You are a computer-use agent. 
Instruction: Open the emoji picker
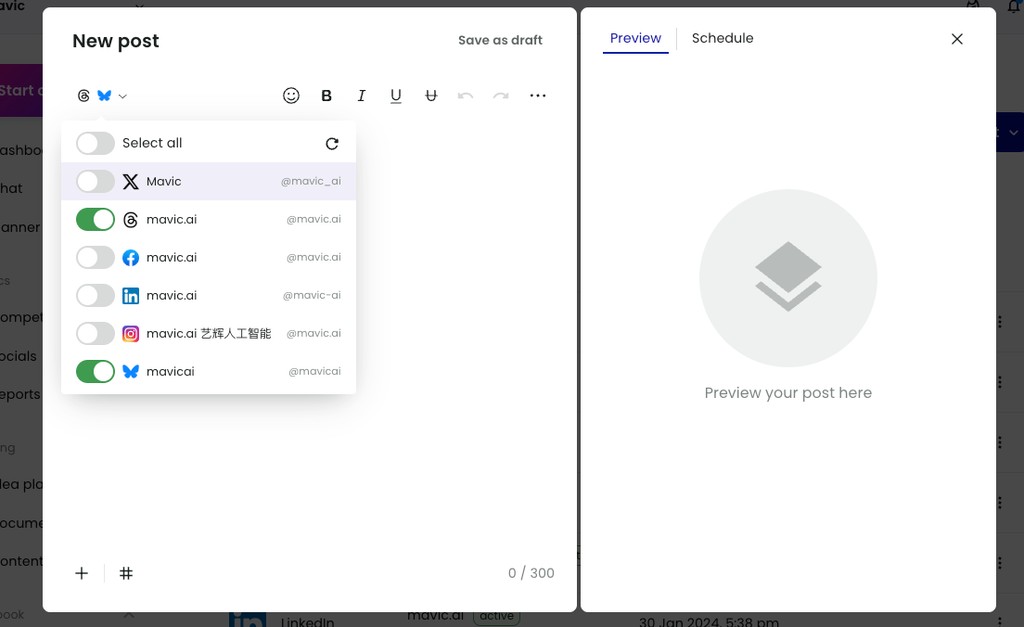(291, 95)
